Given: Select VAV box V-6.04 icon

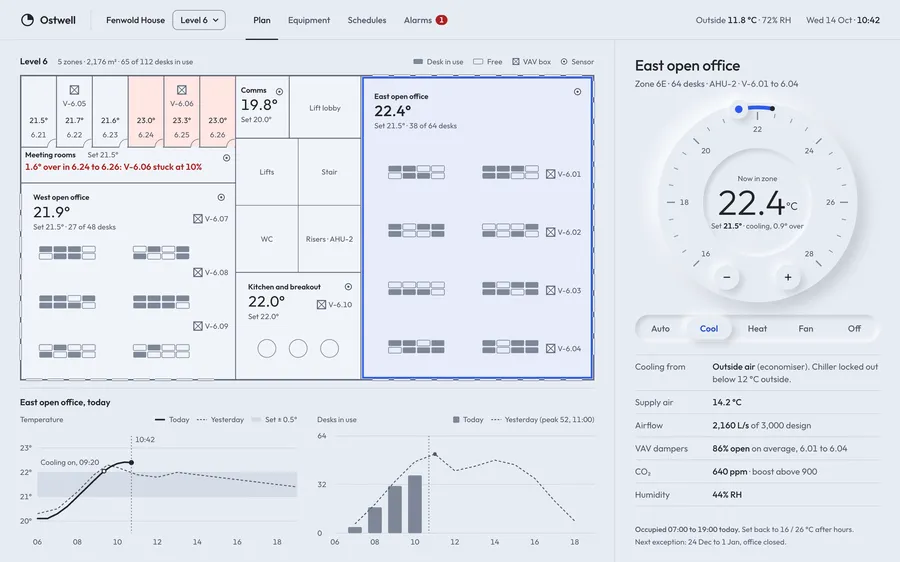Looking at the screenshot, I should (x=550, y=348).
